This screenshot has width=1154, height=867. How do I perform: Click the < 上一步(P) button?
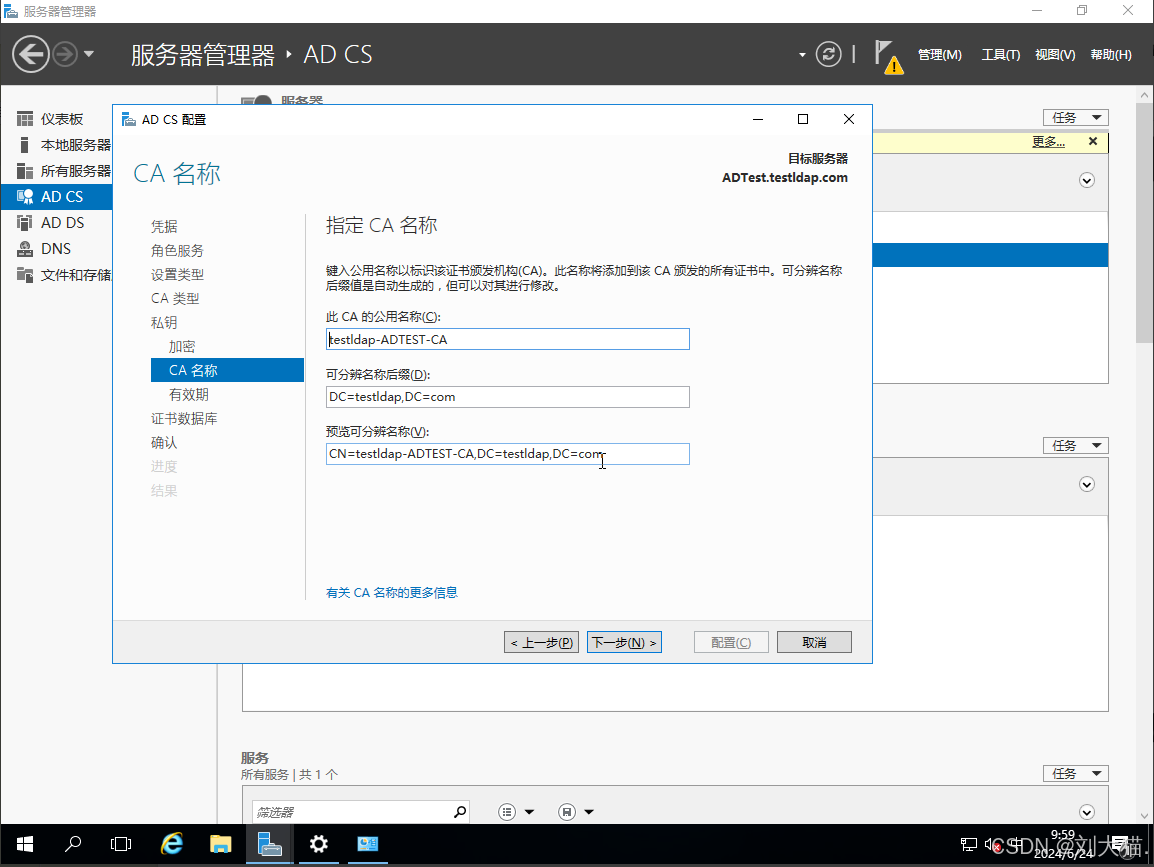coord(542,643)
